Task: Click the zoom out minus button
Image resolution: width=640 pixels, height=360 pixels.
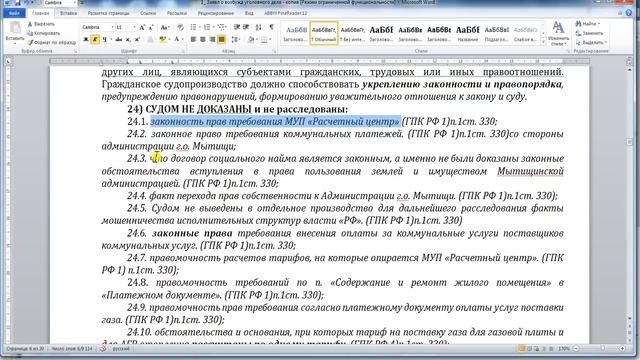Action: (x=576, y=349)
